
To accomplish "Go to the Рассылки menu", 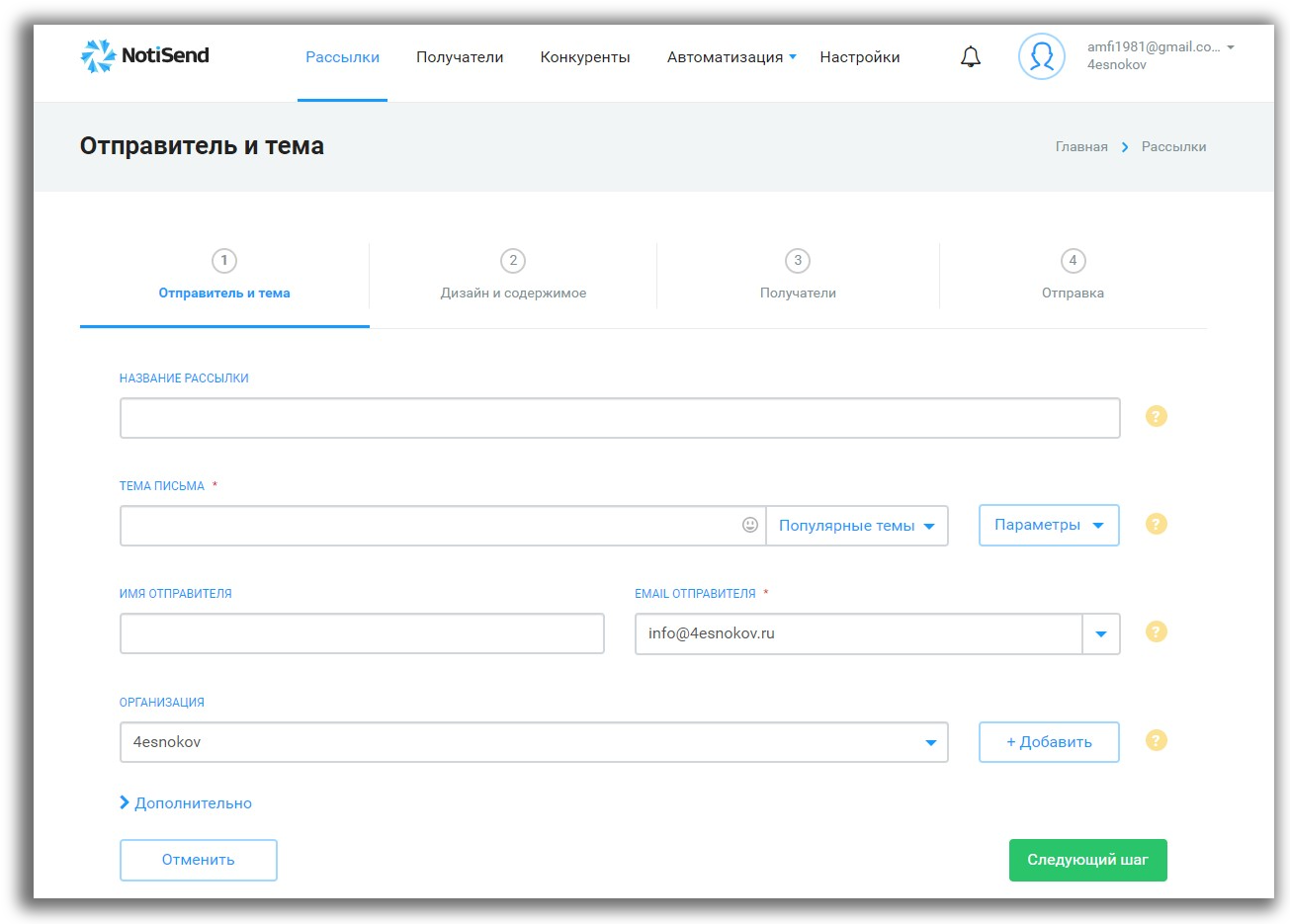I will coord(342,57).
